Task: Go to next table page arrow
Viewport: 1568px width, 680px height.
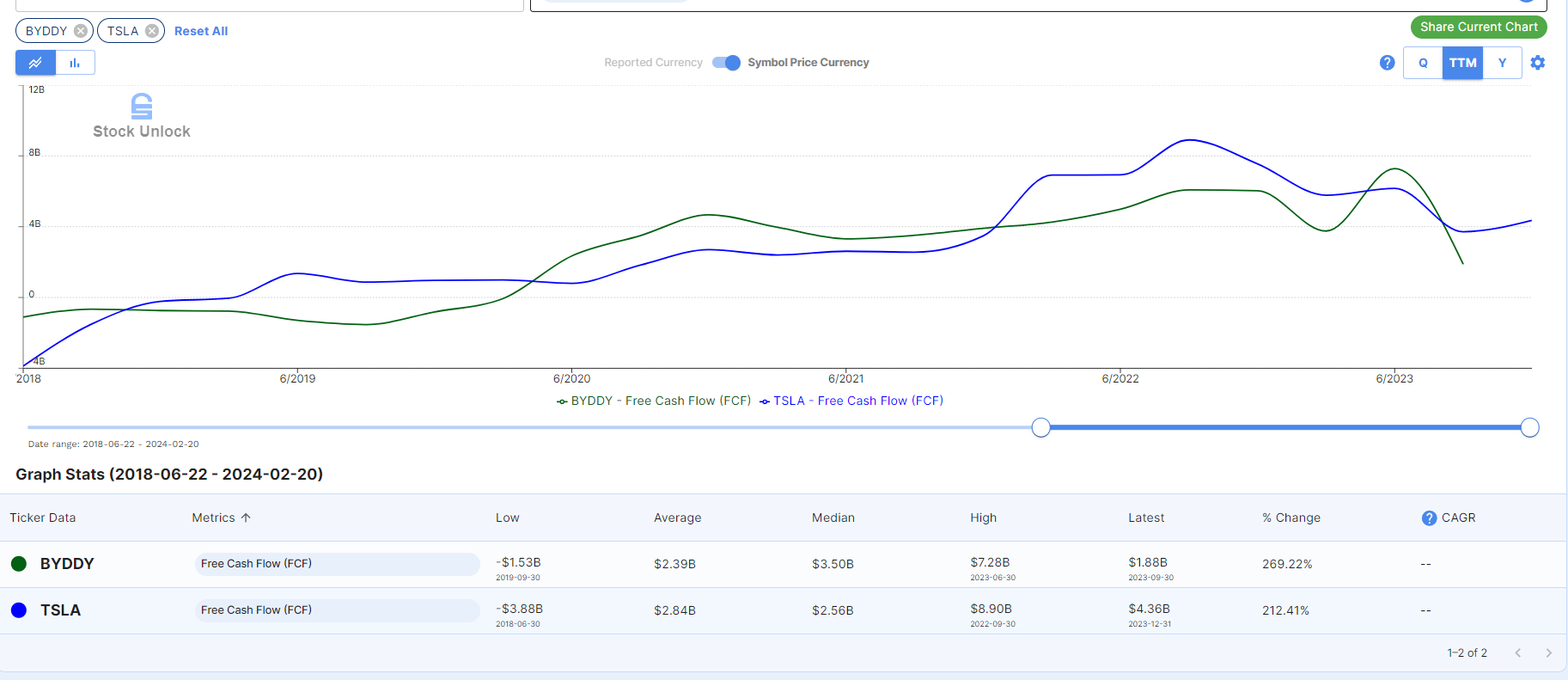Action: coord(1549,653)
